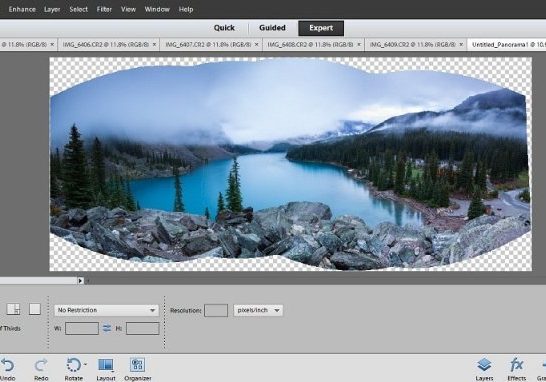Swap width and height values
The height and width of the screenshot is (382, 546).
pyautogui.click(x=107, y=328)
